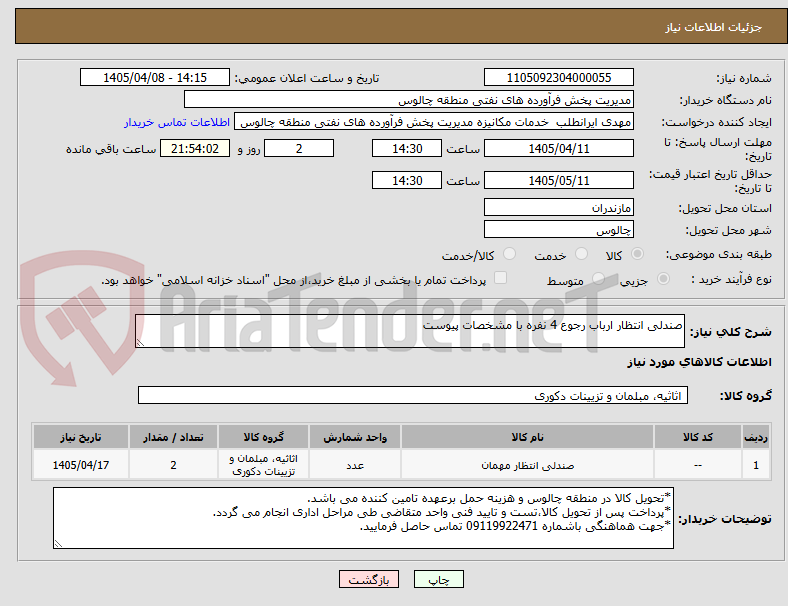Screen dimensions: 788x606
Task: Click the resize handle of buyer notes box
Action: (58, 544)
